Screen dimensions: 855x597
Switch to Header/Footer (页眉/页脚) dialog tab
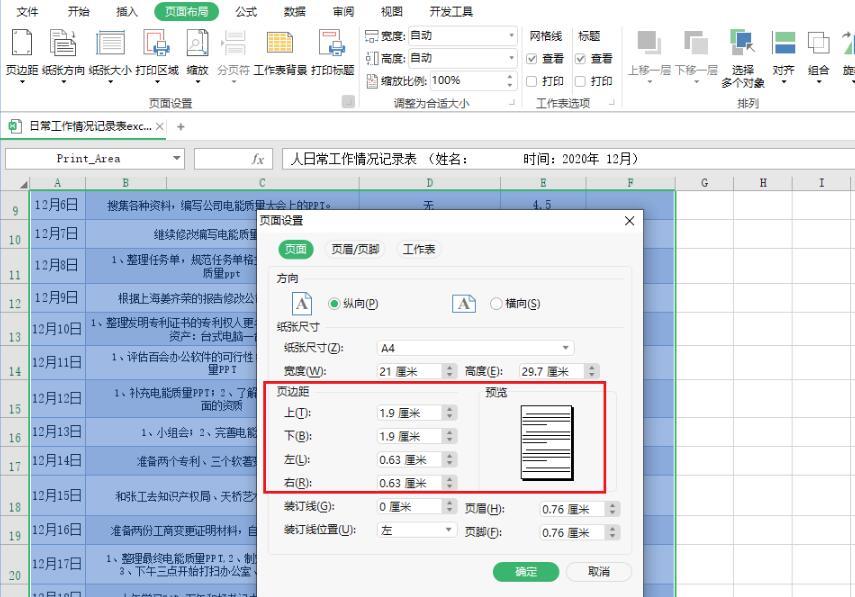point(355,249)
